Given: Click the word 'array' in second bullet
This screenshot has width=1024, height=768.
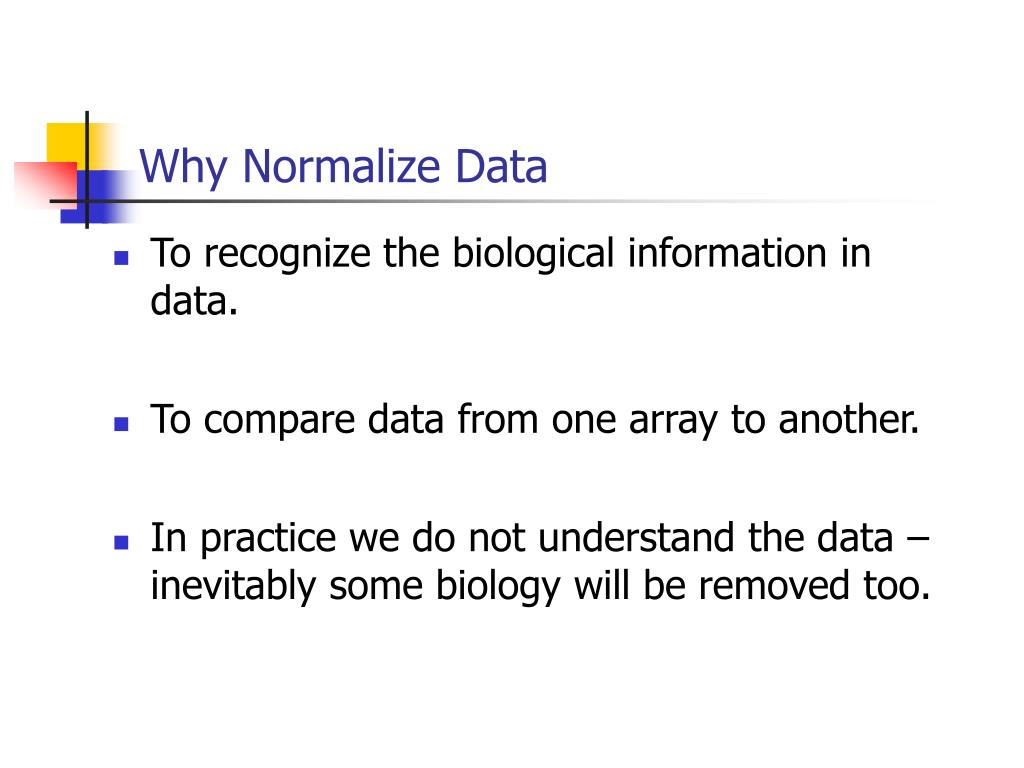Looking at the screenshot, I should (673, 421).
